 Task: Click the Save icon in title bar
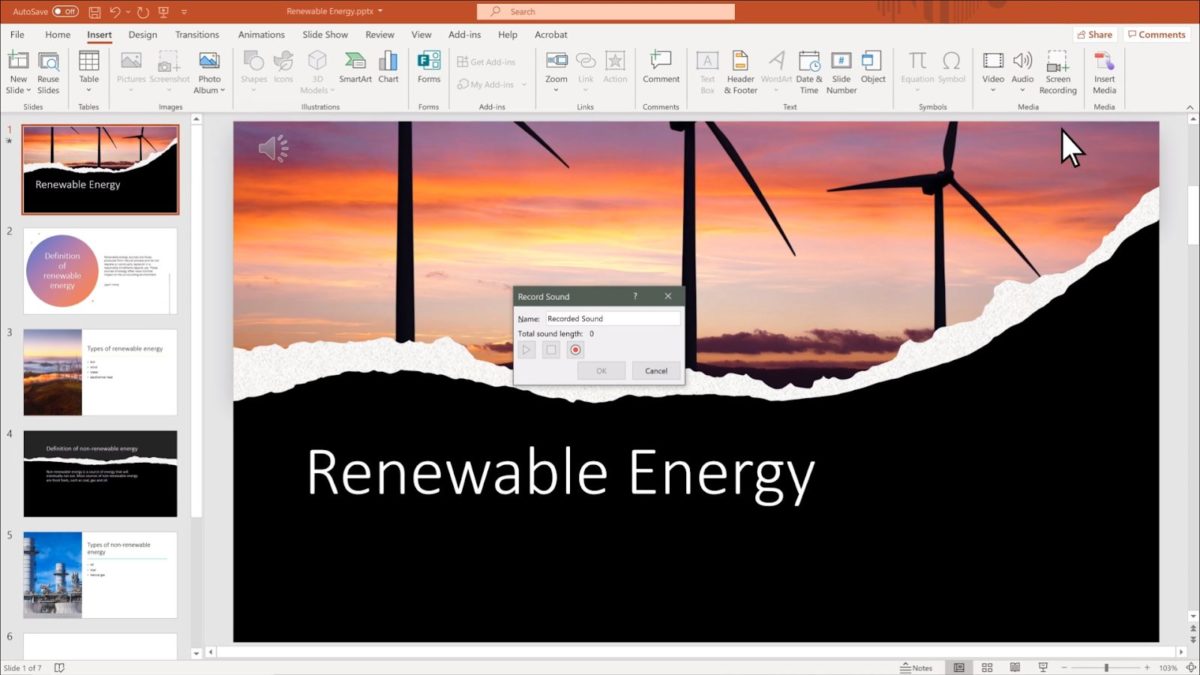pos(94,11)
